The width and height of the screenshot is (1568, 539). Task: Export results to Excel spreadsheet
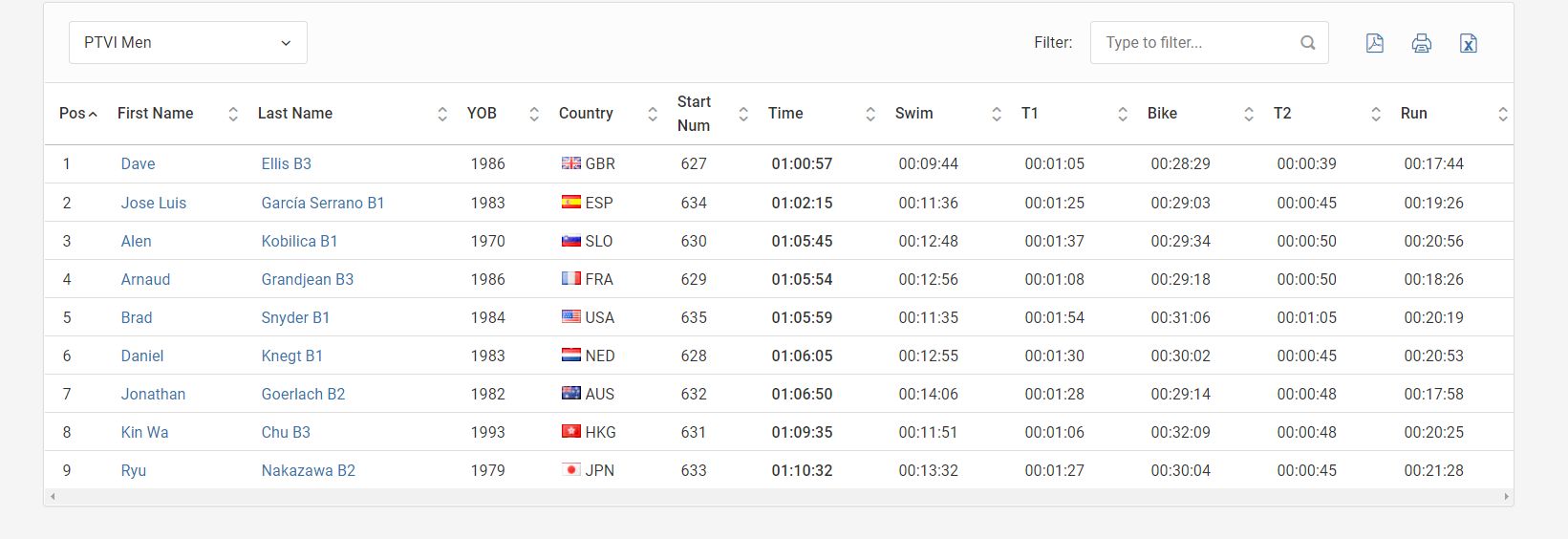point(1469,43)
